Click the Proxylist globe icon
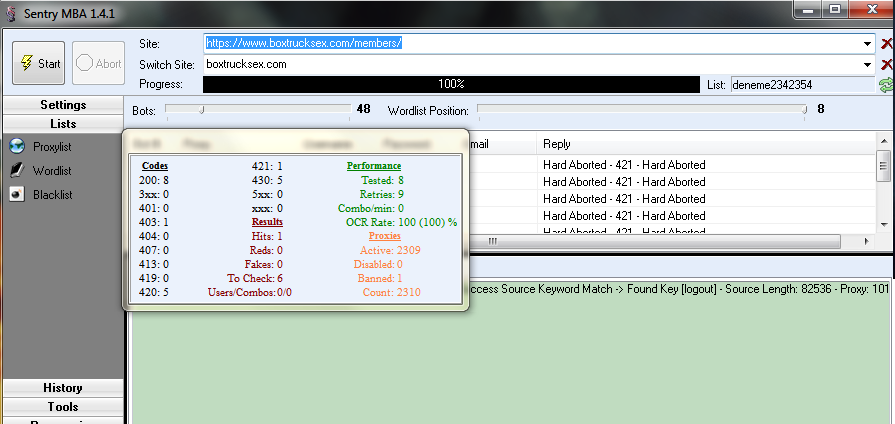 17,146
